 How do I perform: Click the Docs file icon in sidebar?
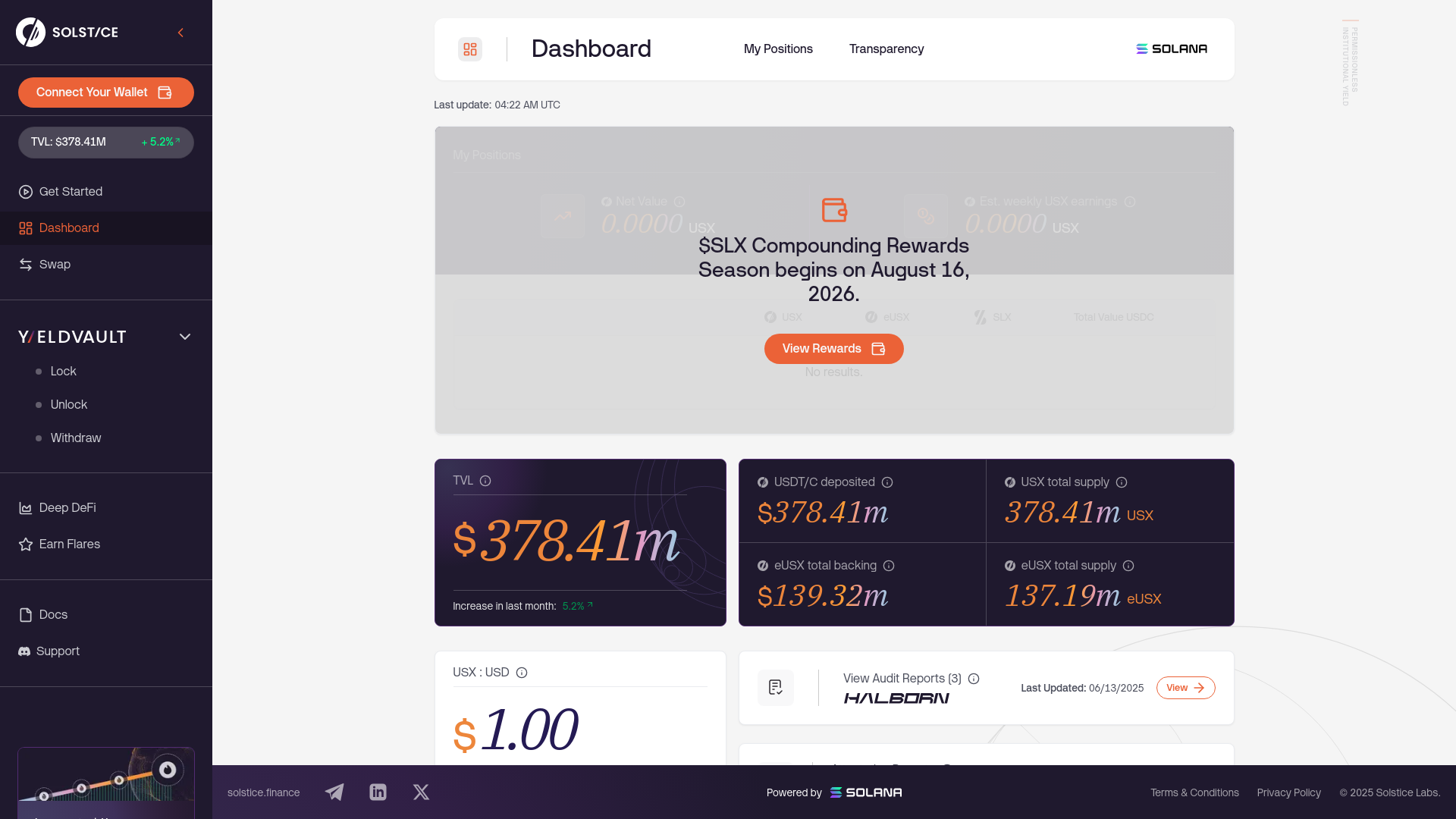coord(26,615)
